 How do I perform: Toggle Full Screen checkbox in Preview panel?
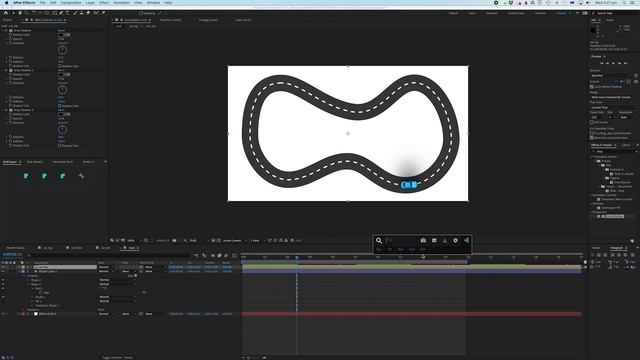592,122
